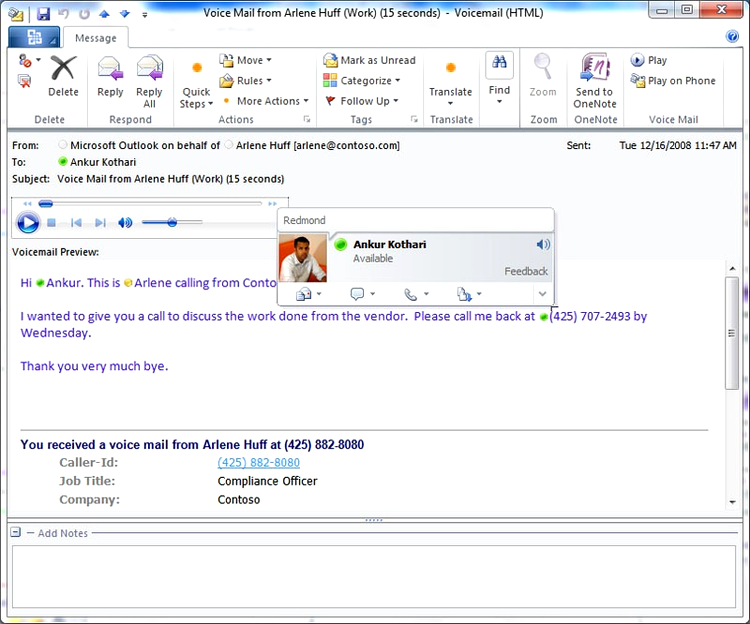Image resolution: width=750 pixels, height=624 pixels.
Task: Click the Quick Steps icon
Action: pyautogui.click(x=197, y=67)
